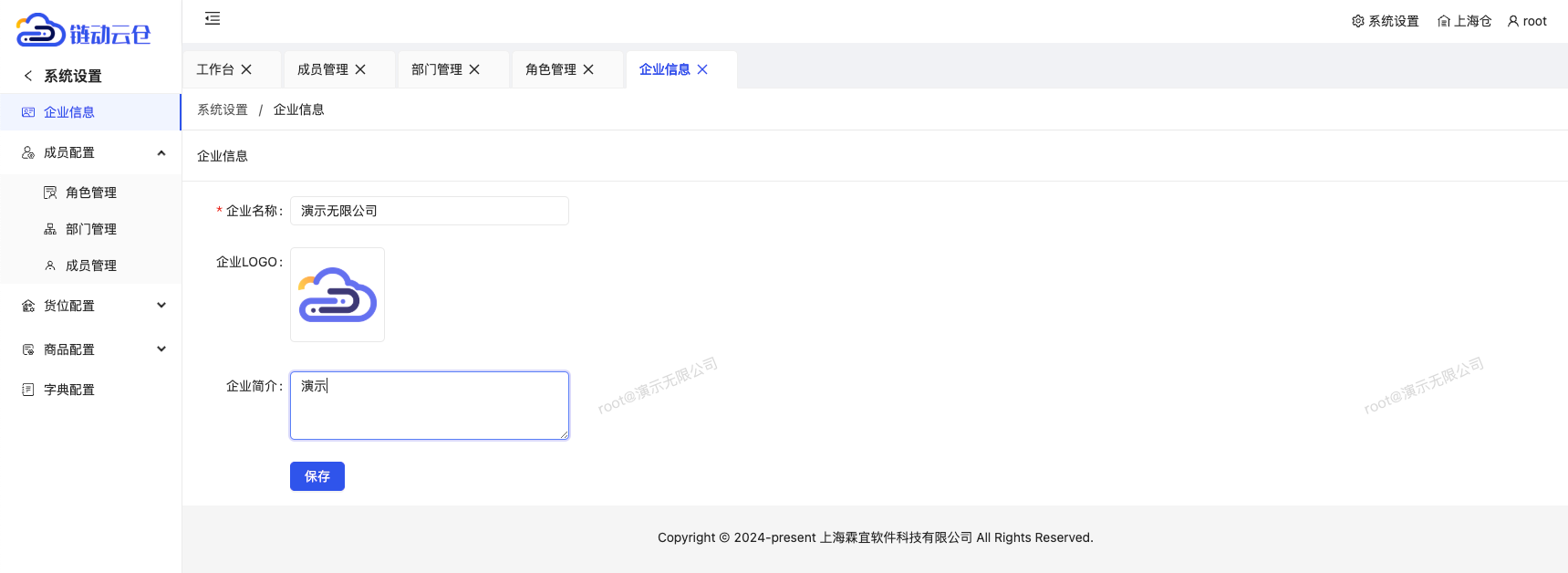Screen dimensions: 1568x573
Task: Click the 商品配置 sidebar icon
Action: pyautogui.click(x=28, y=349)
